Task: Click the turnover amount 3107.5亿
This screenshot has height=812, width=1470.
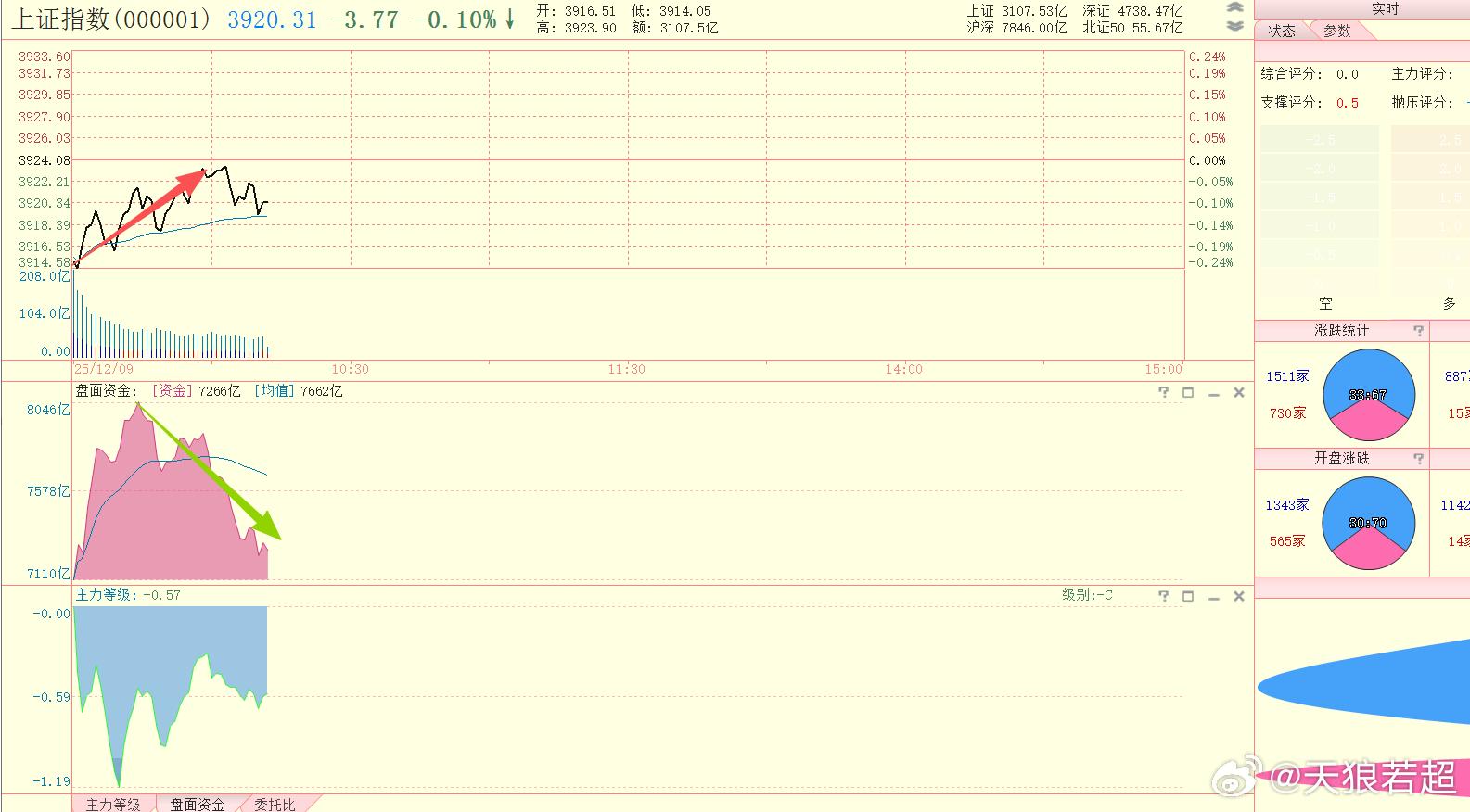Action: [689, 28]
